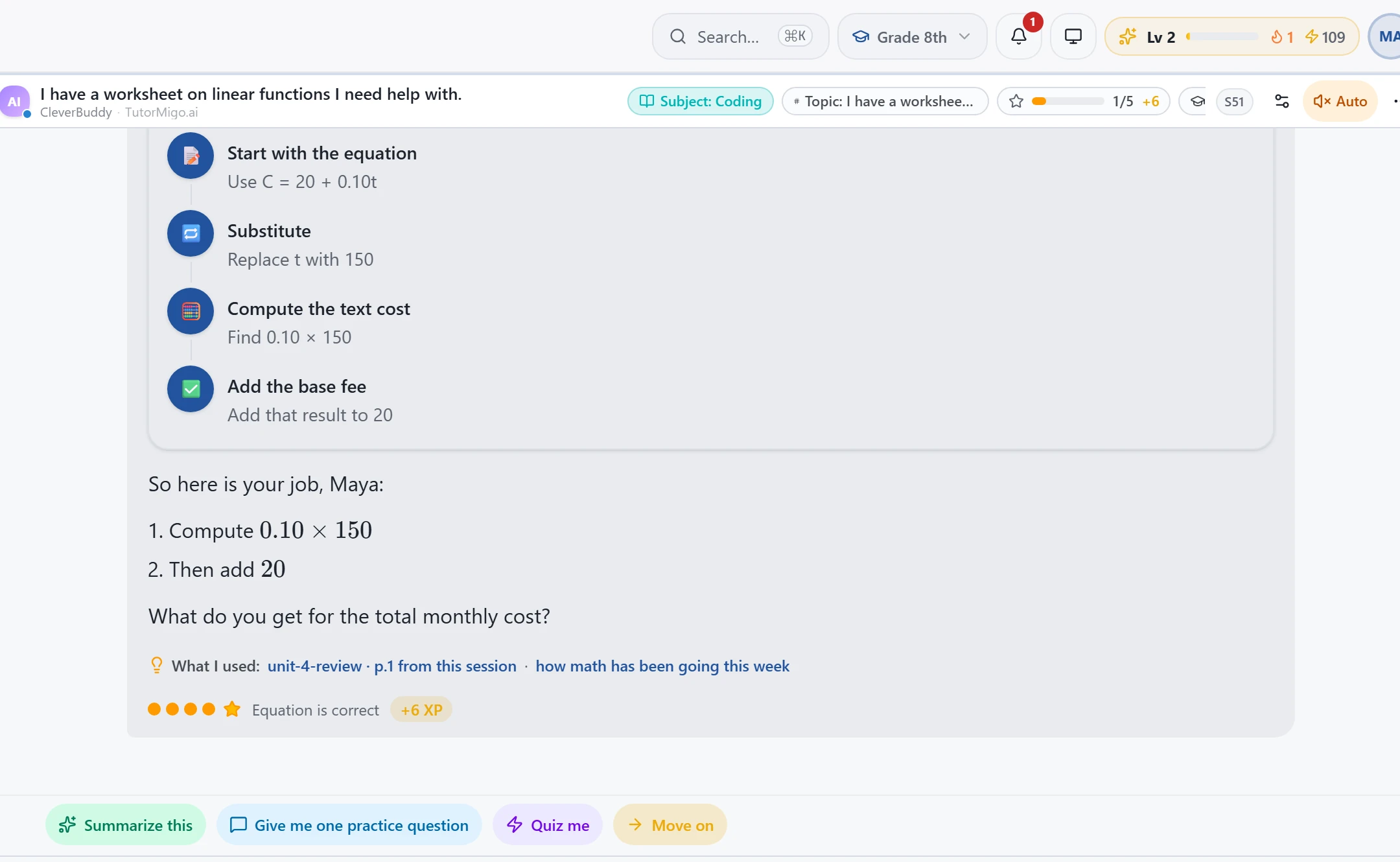Click 'What do you get for the total monthly cost?'
The width and height of the screenshot is (1400, 862).
[x=349, y=616]
